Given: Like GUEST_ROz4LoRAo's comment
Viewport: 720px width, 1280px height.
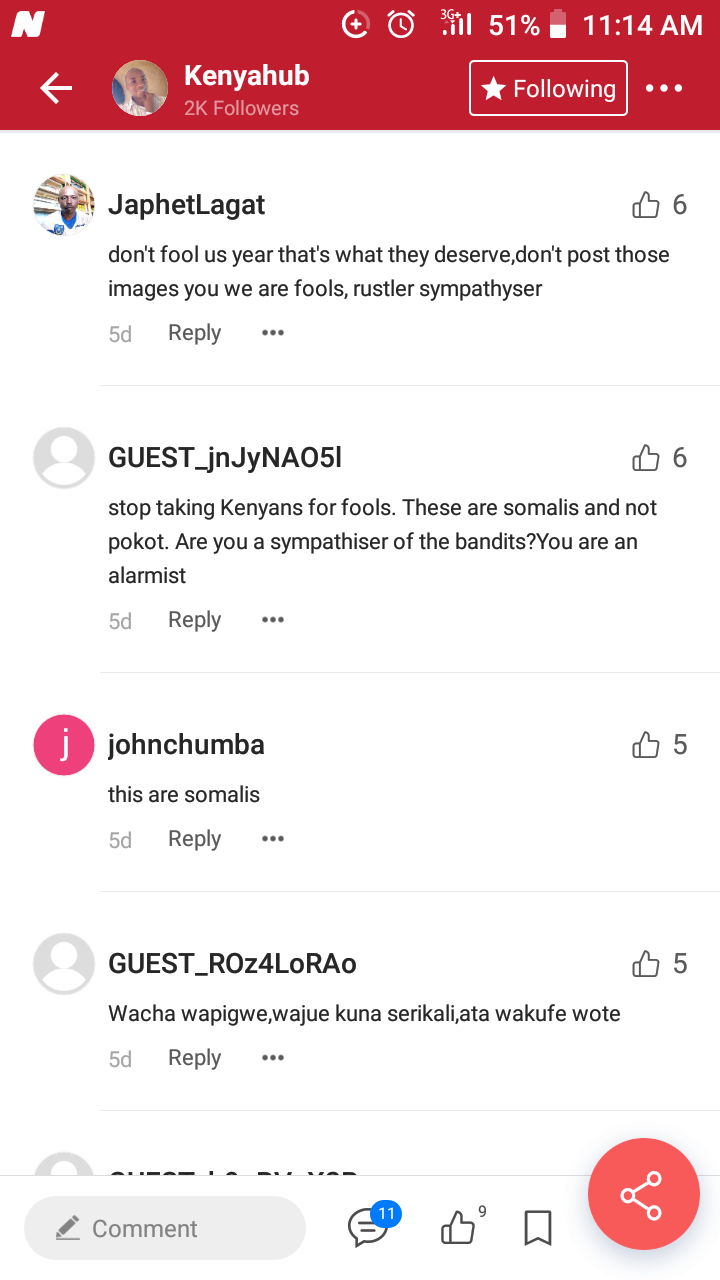Looking at the screenshot, I should point(646,964).
